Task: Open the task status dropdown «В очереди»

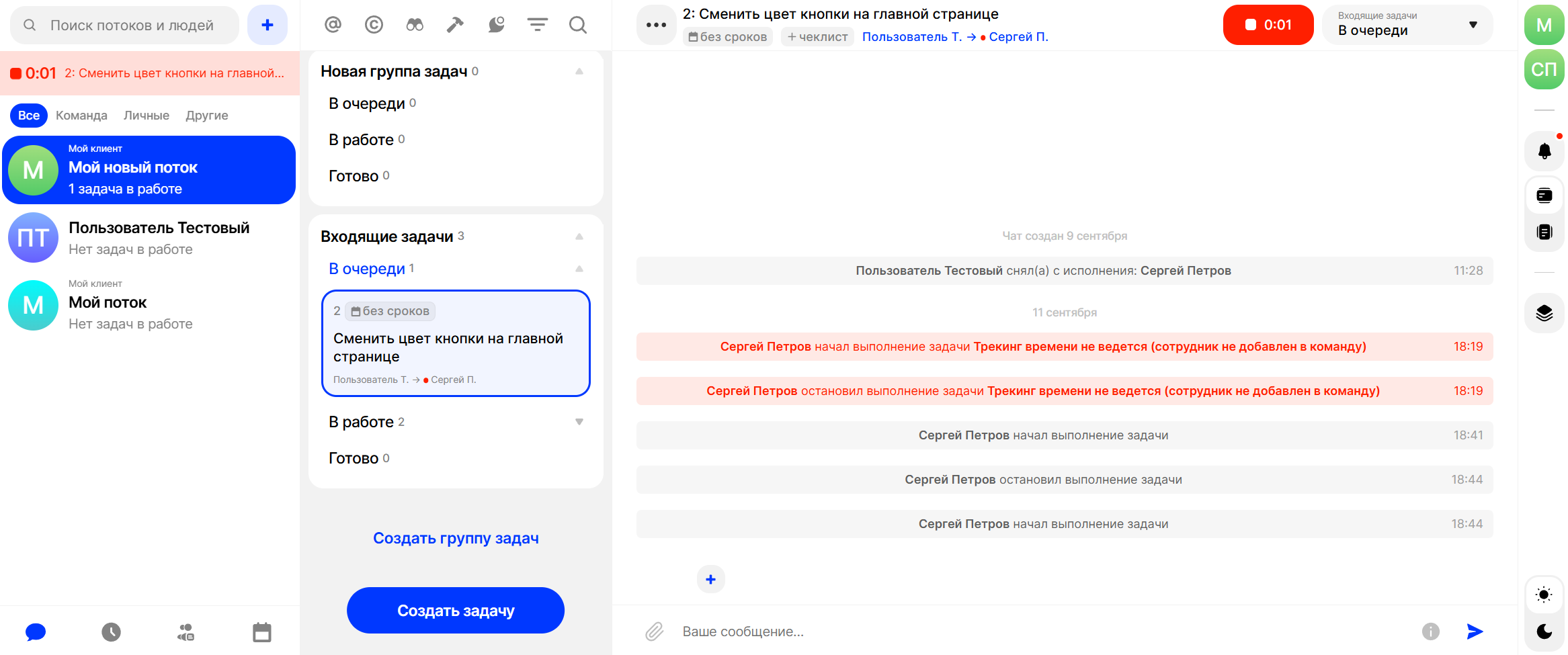Action: click(x=1407, y=25)
